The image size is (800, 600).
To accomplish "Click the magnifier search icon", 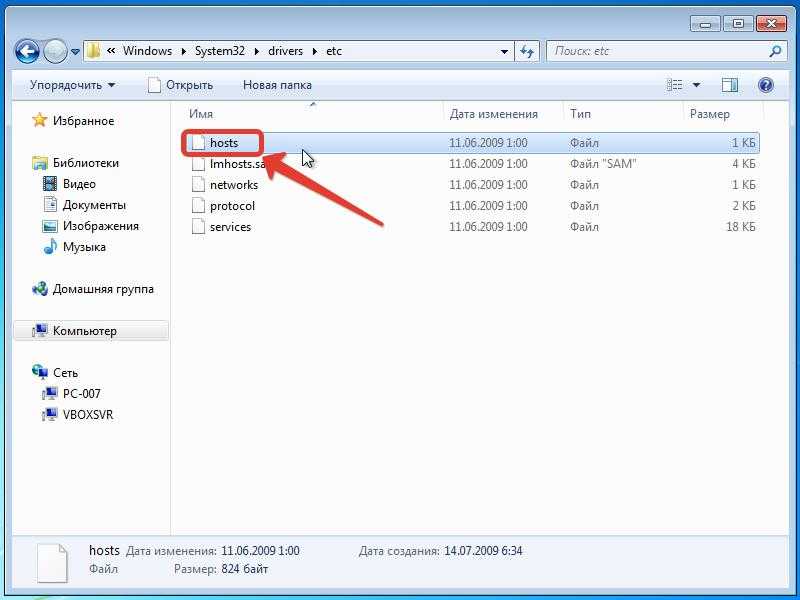I will tap(775, 51).
